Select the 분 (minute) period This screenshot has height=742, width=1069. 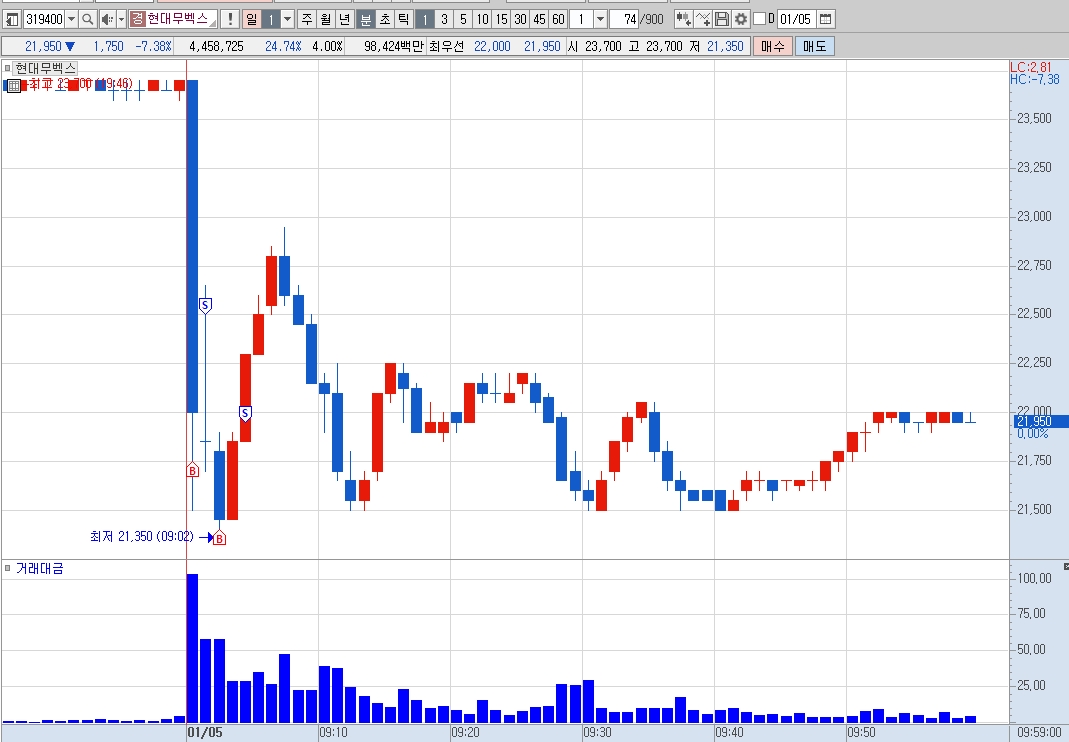(x=365, y=19)
